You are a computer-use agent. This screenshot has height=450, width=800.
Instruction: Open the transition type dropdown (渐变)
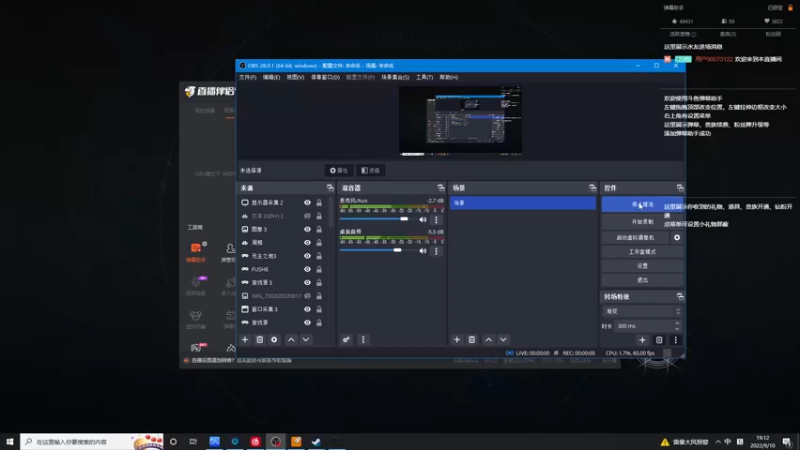click(x=642, y=311)
